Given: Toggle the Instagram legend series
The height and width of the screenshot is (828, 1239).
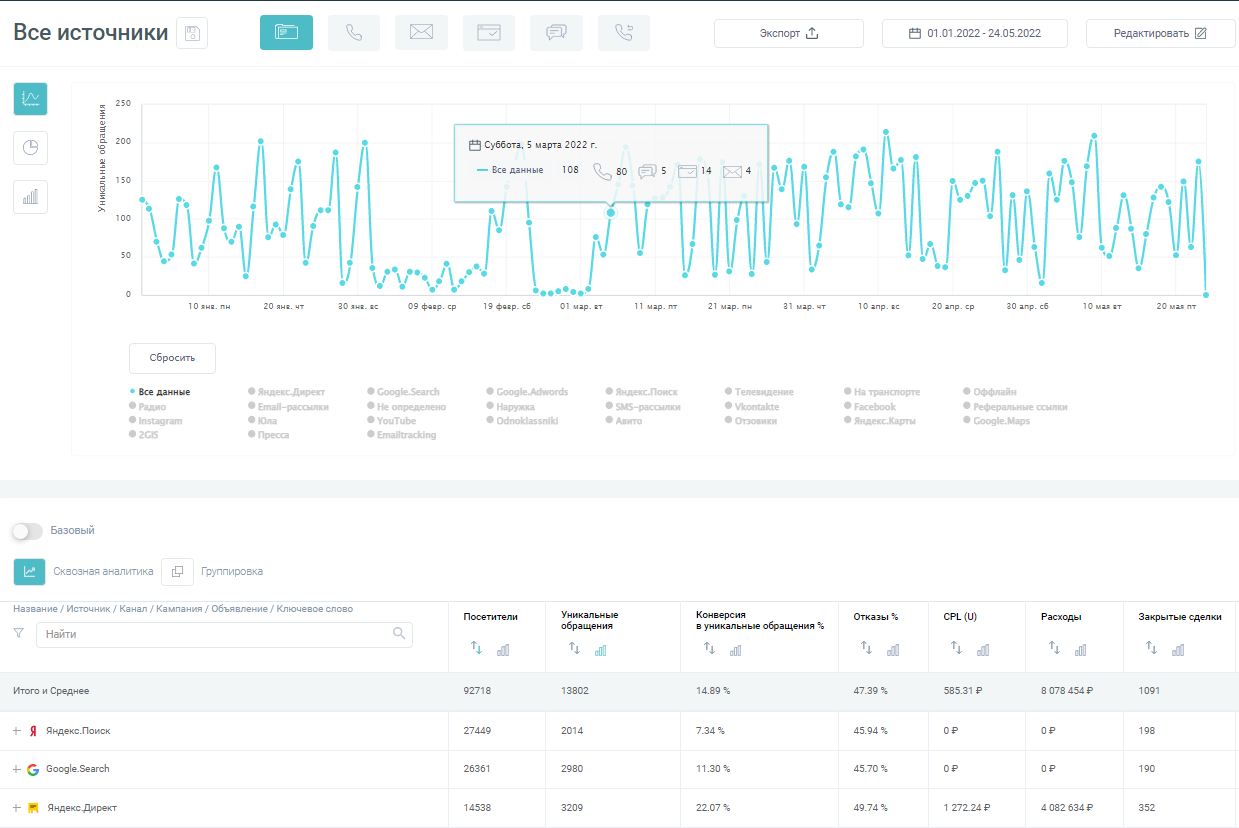Looking at the screenshot, I should click(x=156, y=421).
